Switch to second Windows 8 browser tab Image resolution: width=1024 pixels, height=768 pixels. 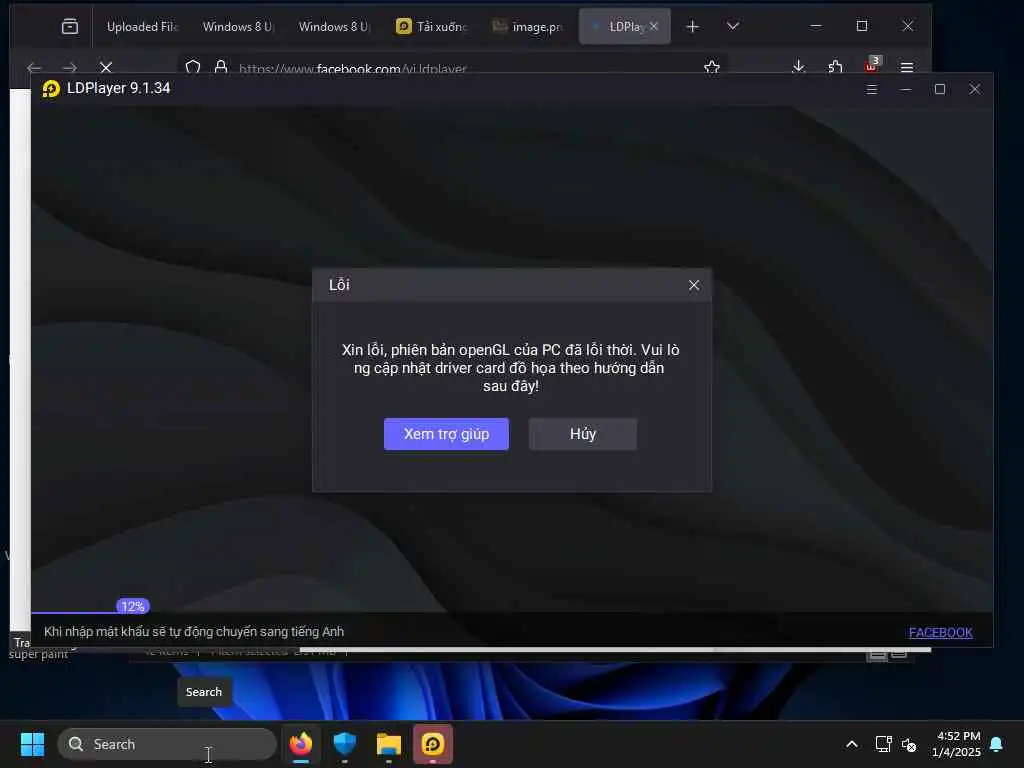coord(333,27)
